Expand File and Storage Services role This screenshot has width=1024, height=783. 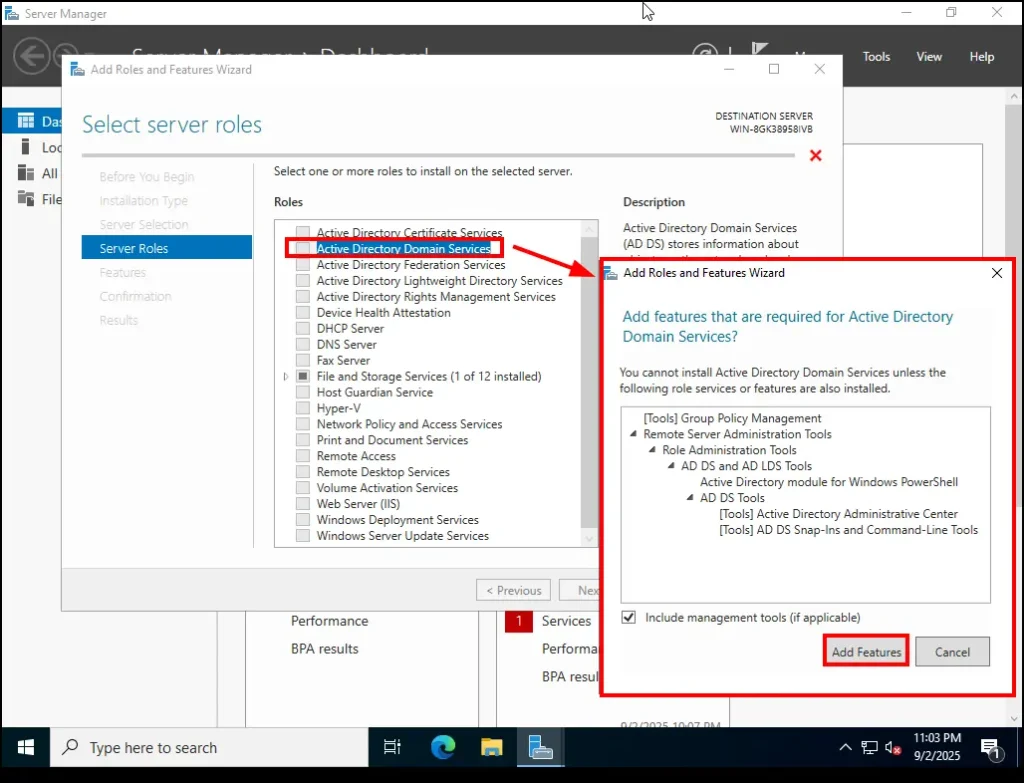coord(285,376)
